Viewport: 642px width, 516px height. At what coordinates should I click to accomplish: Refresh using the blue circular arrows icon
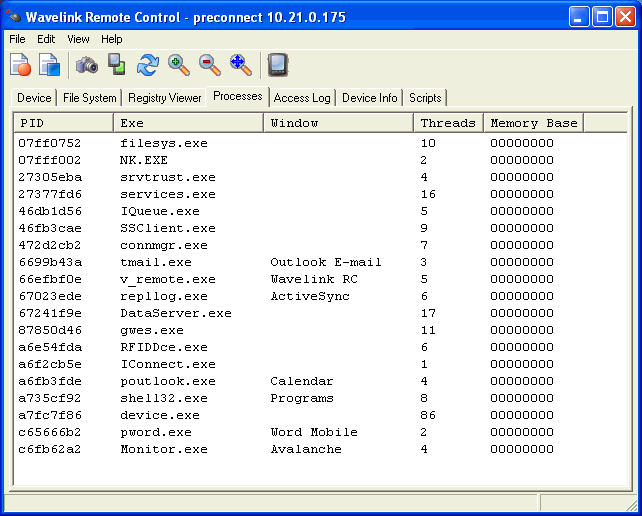coord(148,65)
